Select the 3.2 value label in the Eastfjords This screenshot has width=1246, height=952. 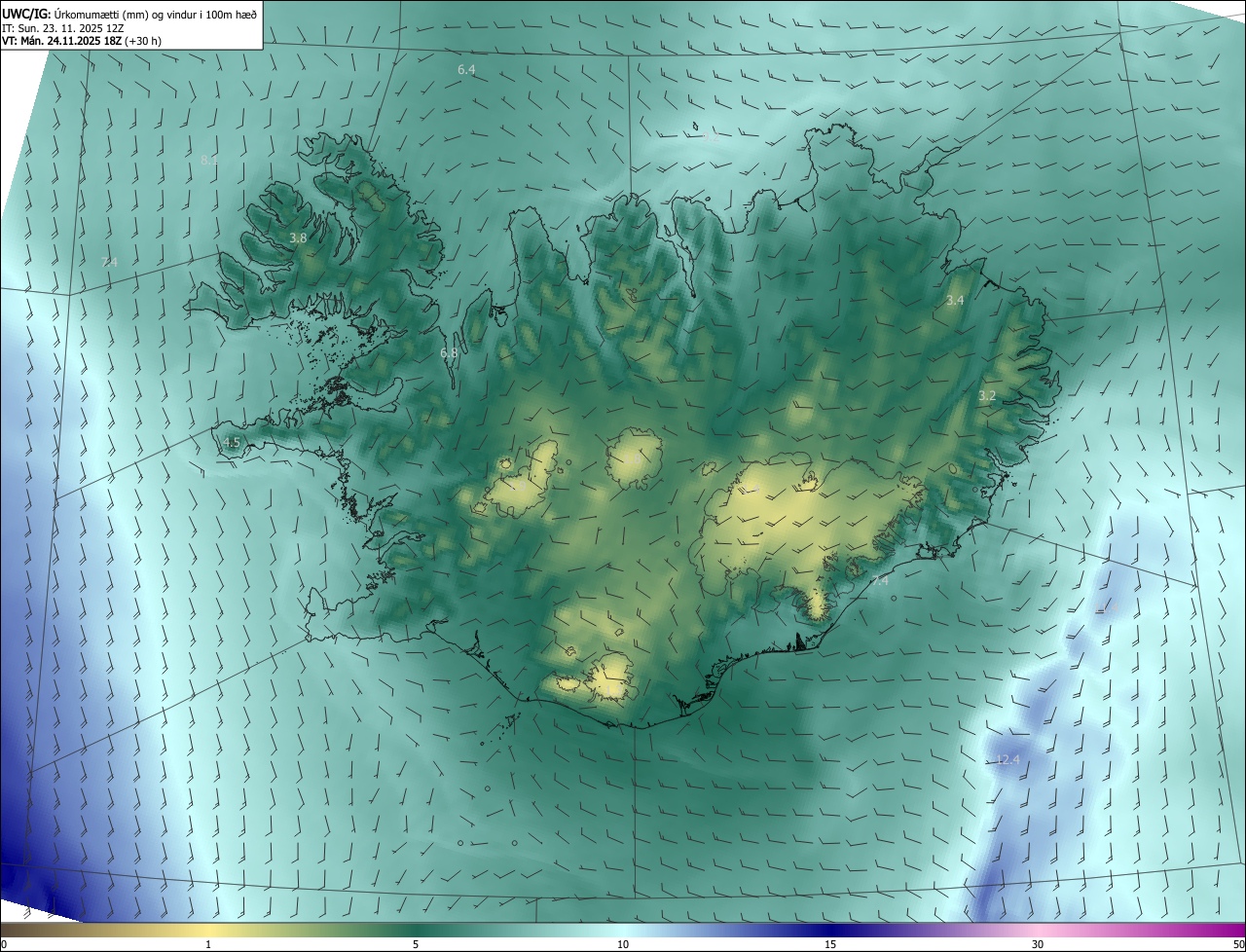point(987,395)
